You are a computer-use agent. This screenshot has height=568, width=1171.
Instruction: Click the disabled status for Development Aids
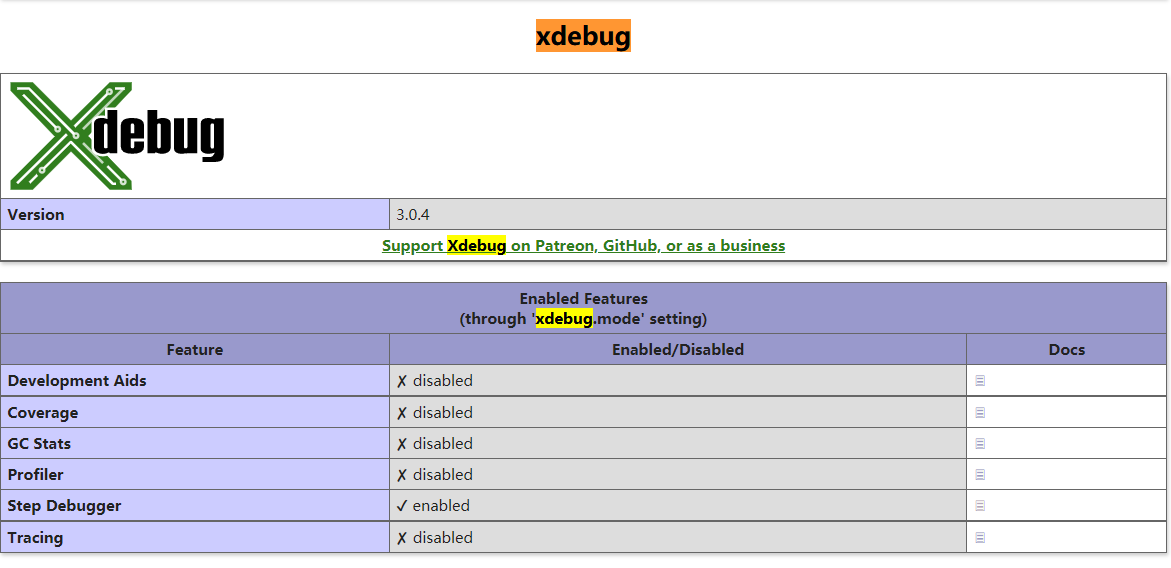click(435, 381)
